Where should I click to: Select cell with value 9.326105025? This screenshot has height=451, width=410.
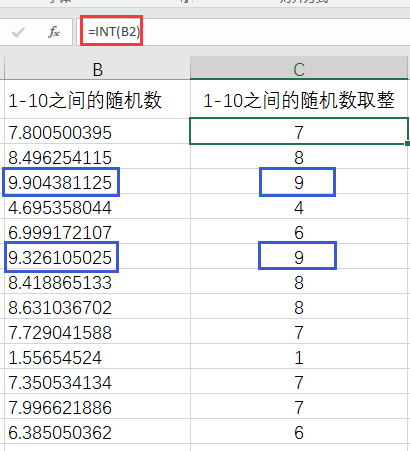point(97,257)
